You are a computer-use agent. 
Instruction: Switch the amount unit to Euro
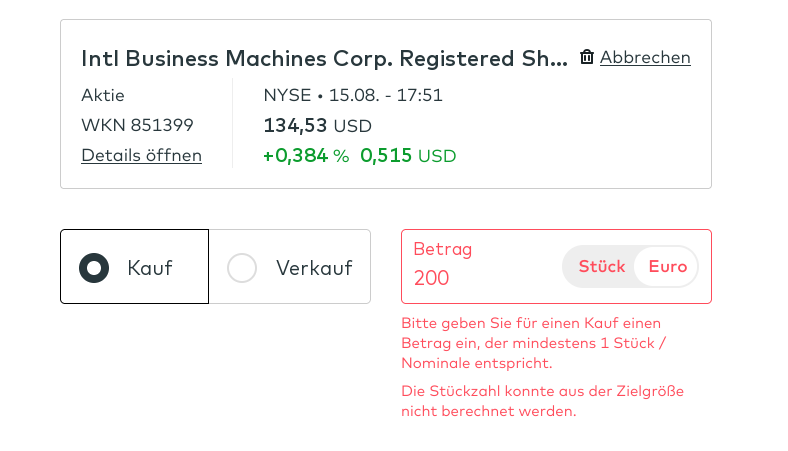coord(668,266)
